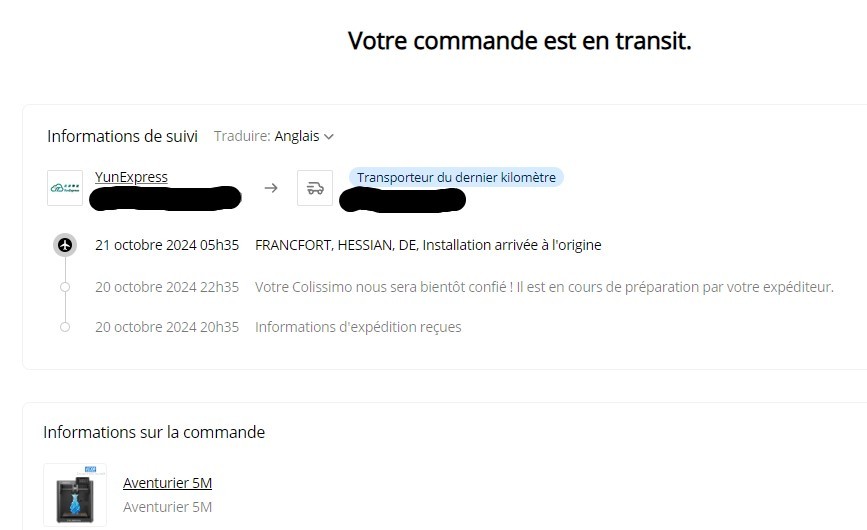
Task: Click the redacted last-mile carrier tracking number
Action: coord(402,200)
